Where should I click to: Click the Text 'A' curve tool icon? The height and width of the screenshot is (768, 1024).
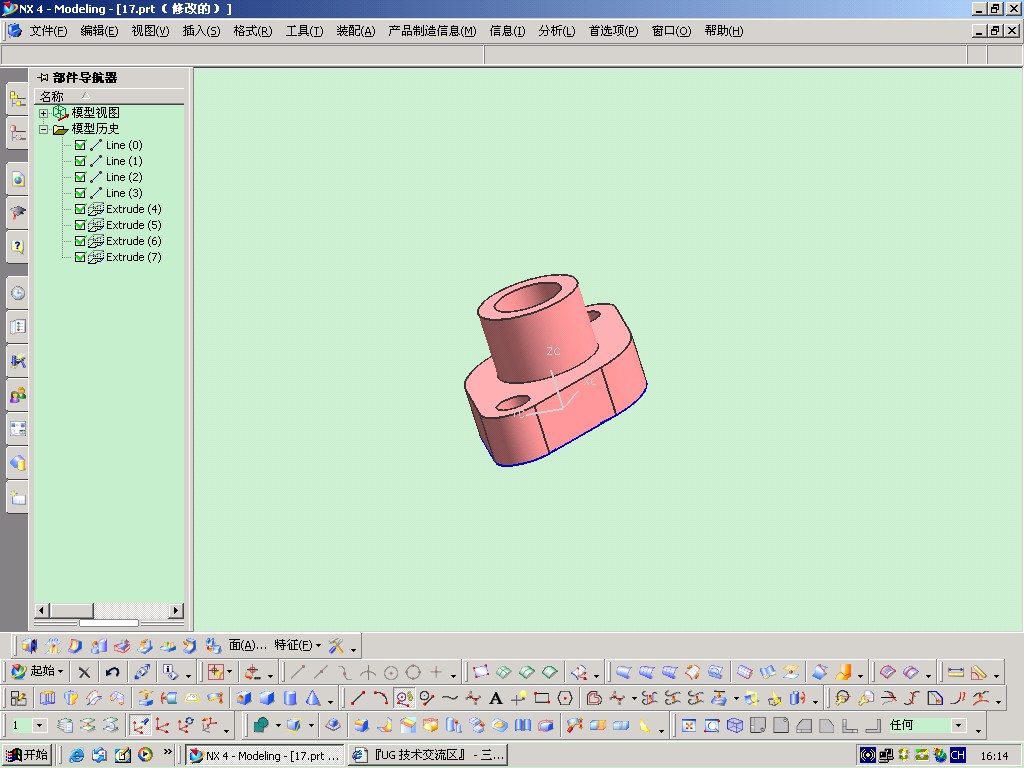(496, 698)
